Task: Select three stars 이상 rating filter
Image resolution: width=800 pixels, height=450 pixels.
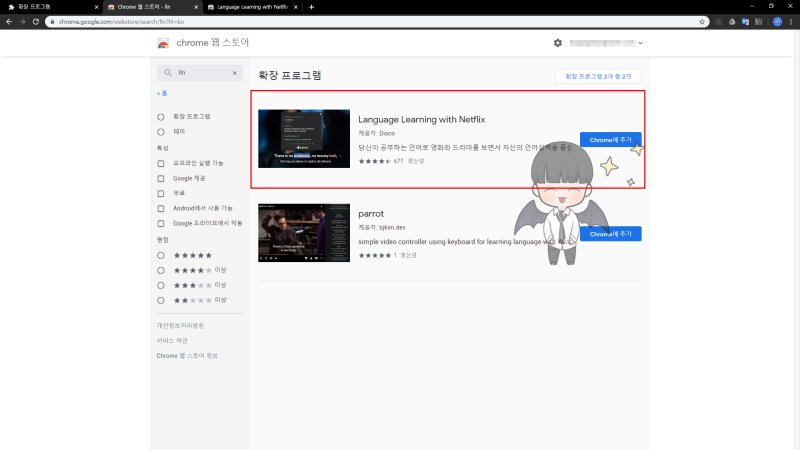Action: tap(161, 285)
